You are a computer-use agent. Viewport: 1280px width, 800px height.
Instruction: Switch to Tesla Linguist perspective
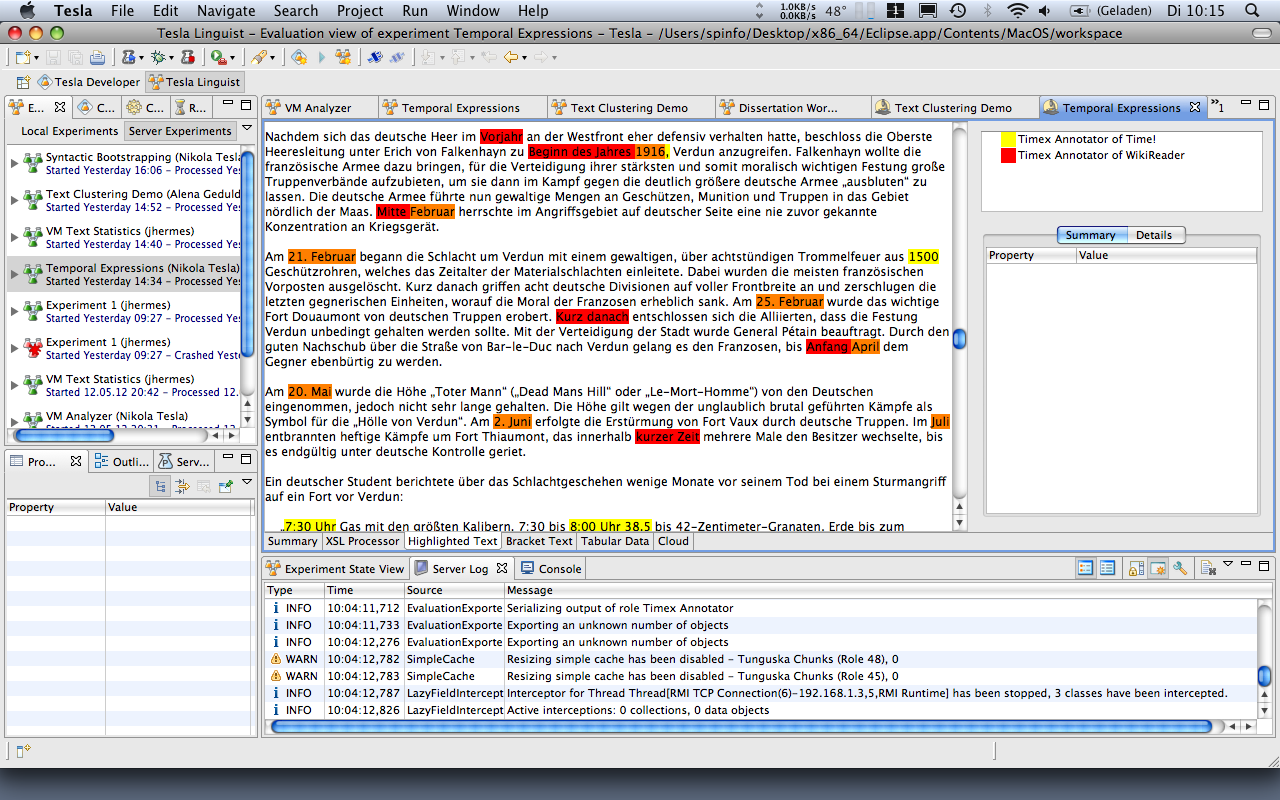pos(194,82)
